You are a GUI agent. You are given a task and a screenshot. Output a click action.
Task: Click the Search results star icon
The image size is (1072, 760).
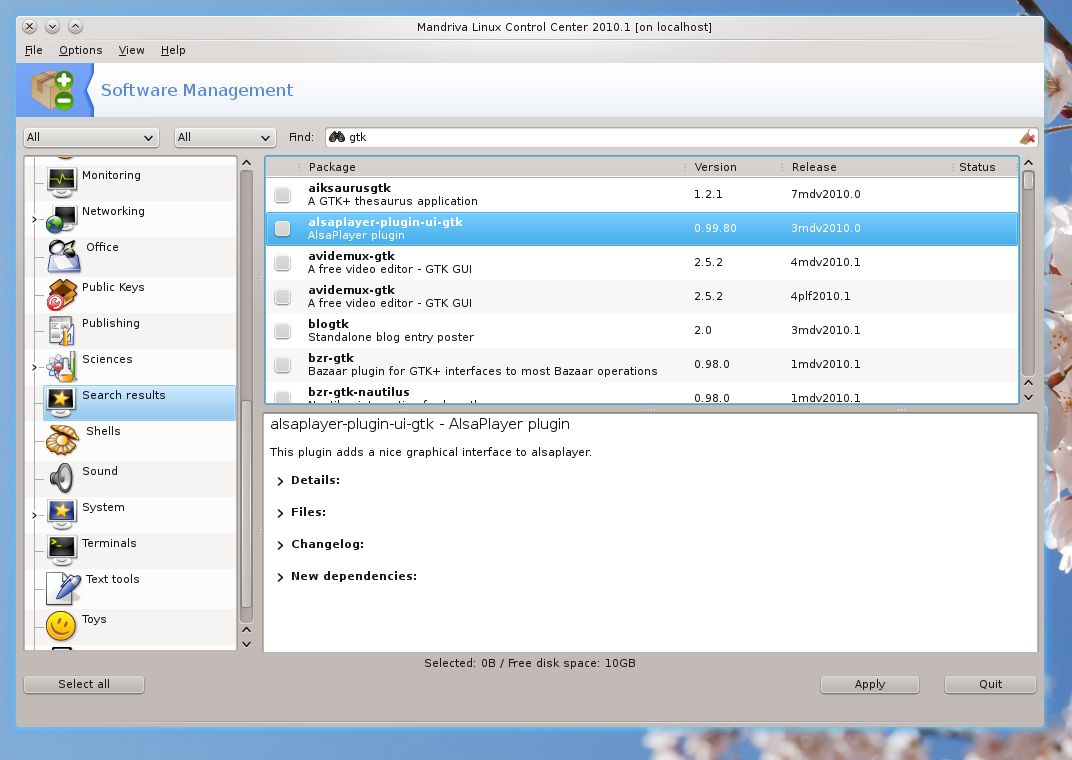[61, 403]
